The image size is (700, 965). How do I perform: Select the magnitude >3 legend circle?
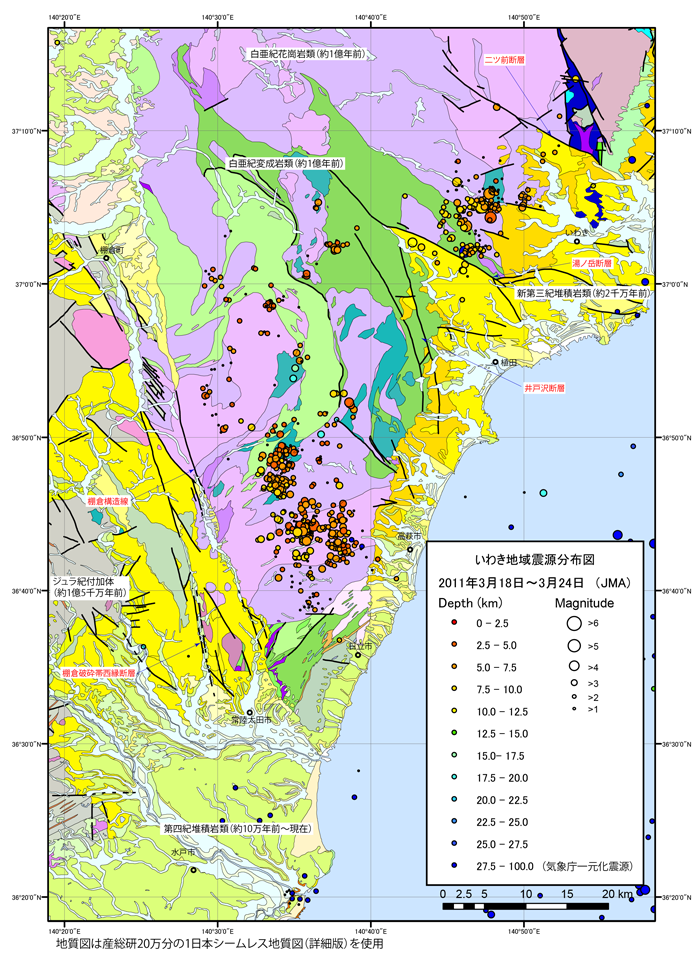[574, 683]
